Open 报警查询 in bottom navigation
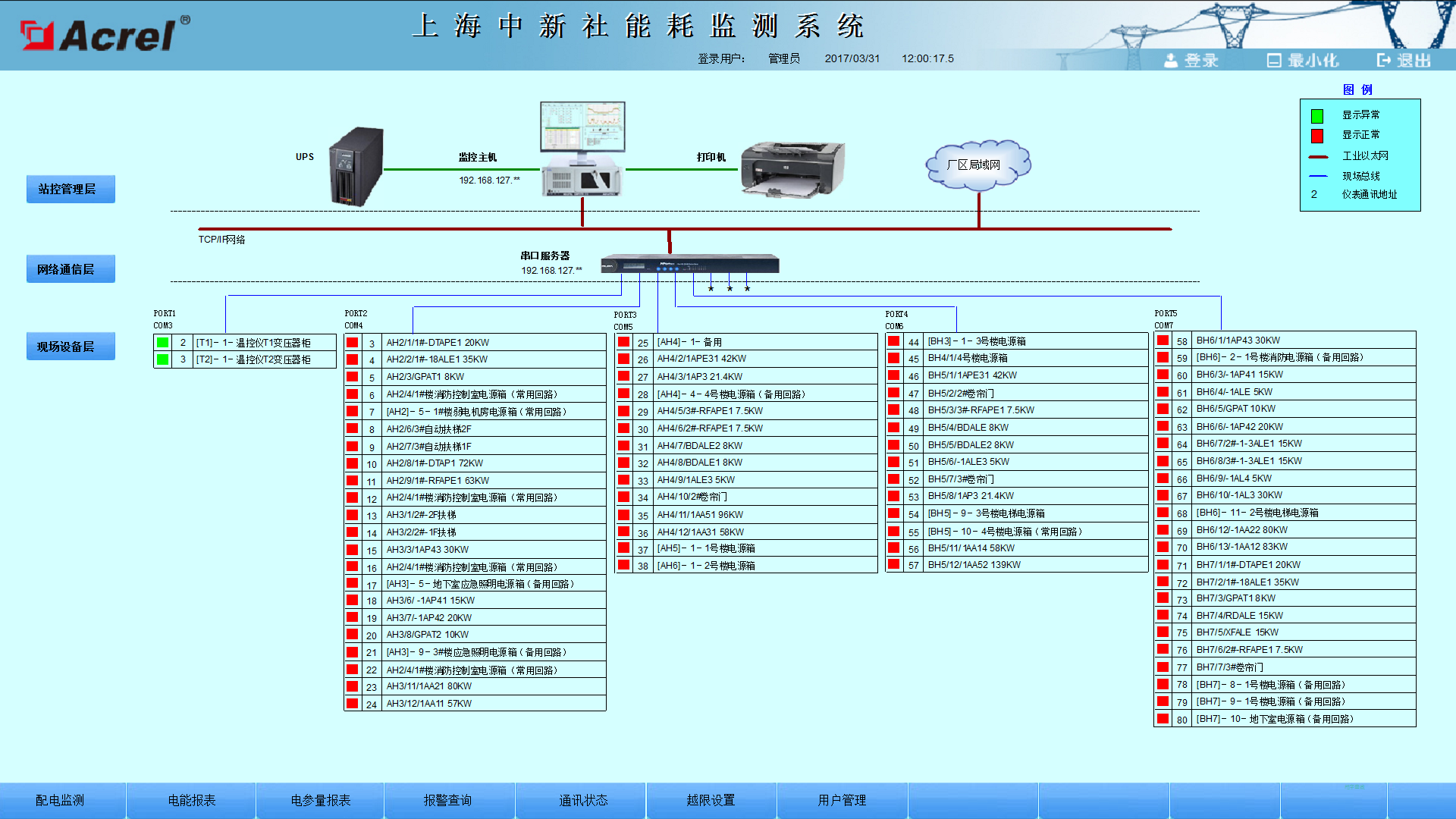This screenshot has width=1456, height=819. [447, 800]
